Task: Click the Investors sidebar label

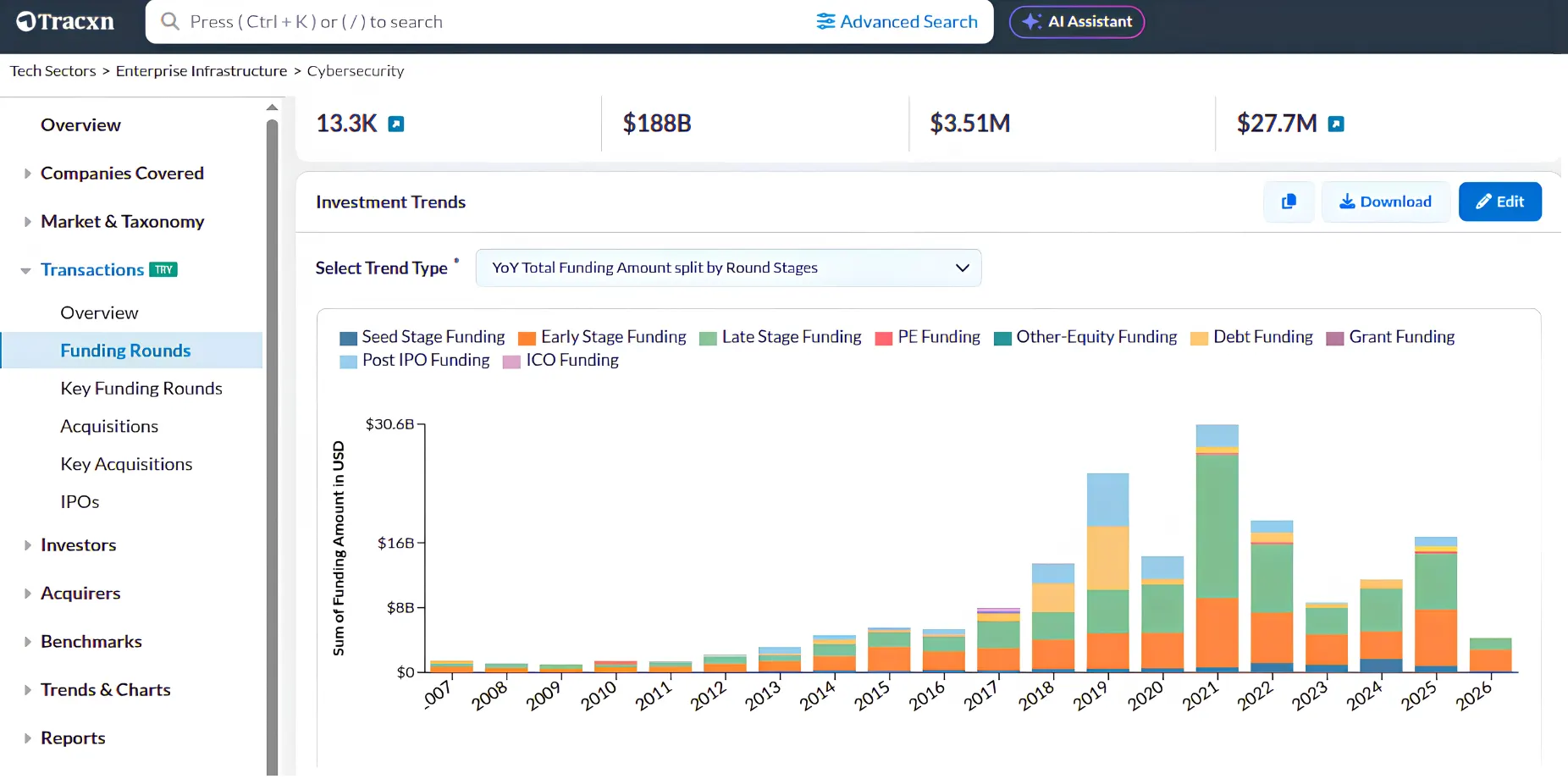Action: (79, 545)
